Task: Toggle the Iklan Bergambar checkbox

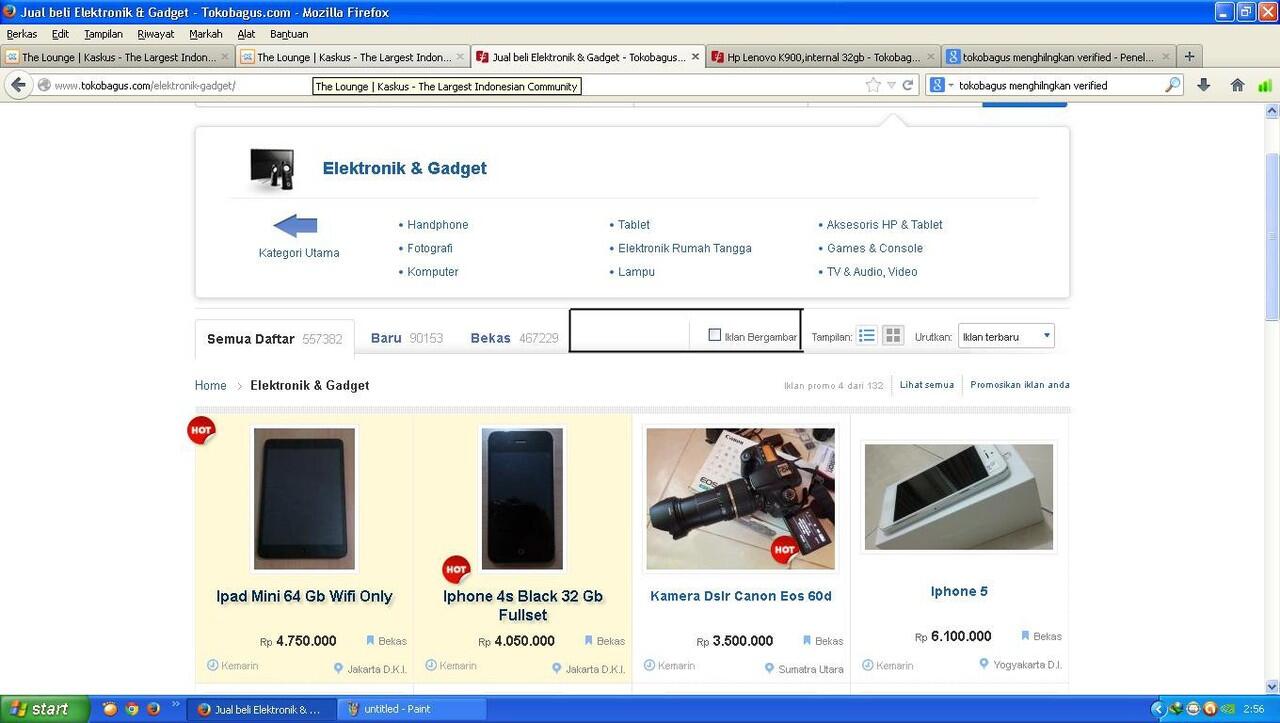Action: 714,335
